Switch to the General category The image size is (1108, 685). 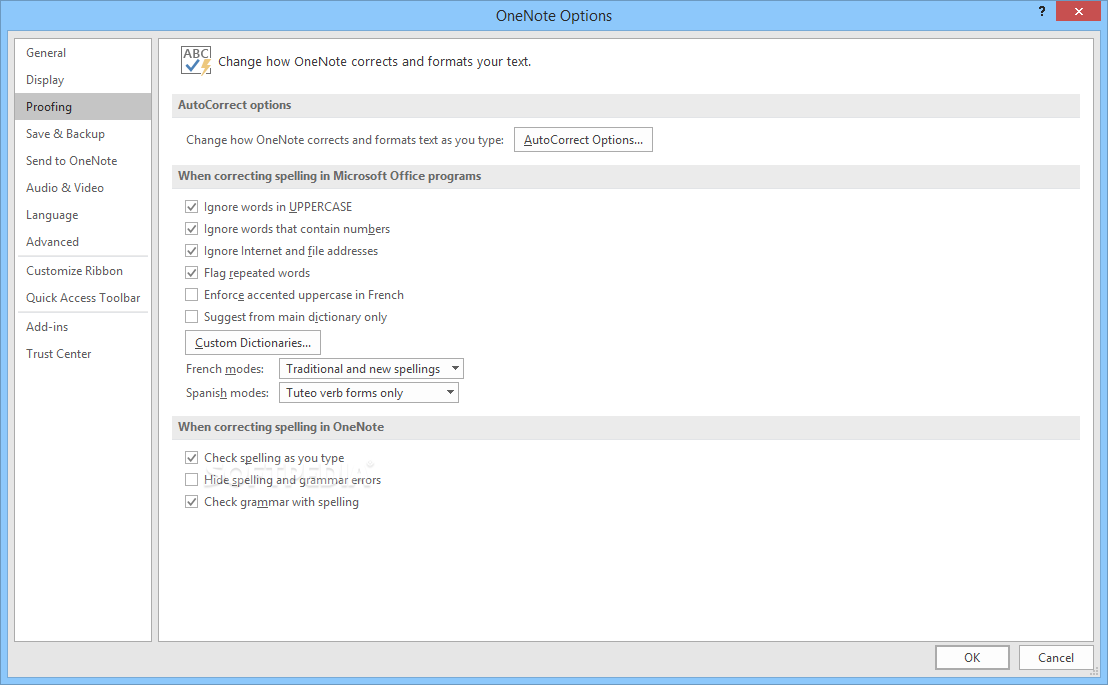coord(46,53)
